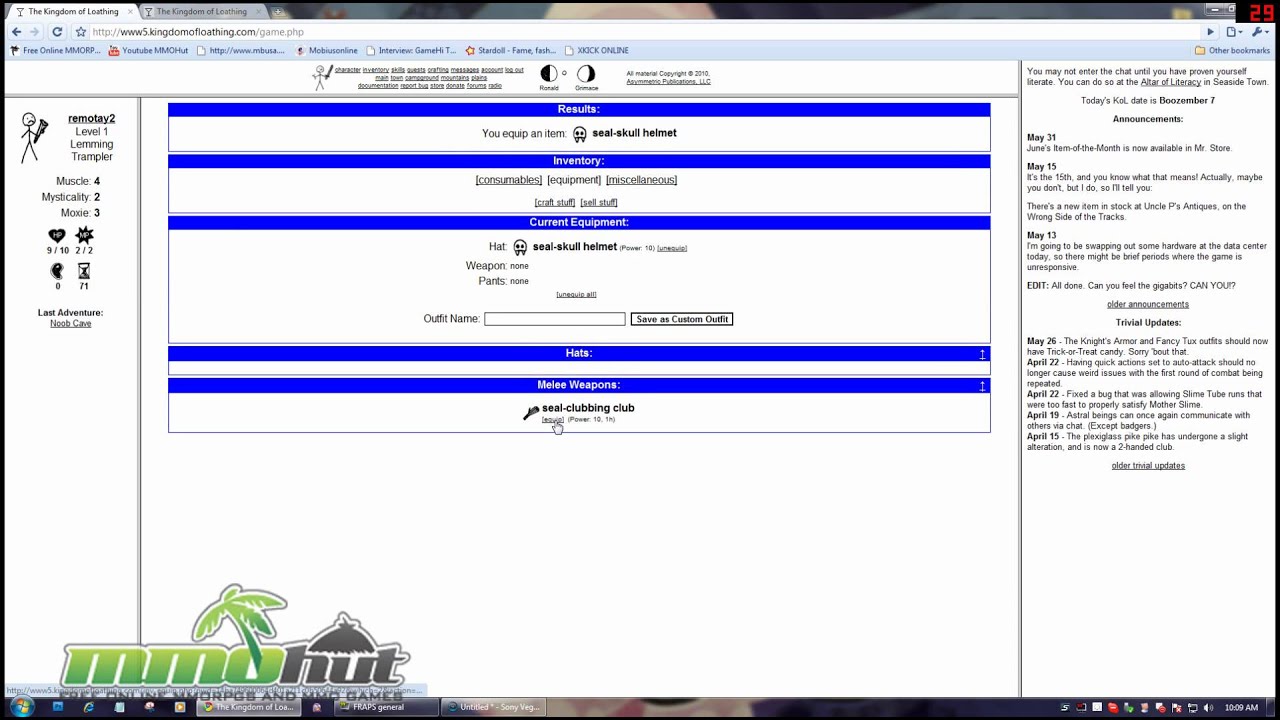This screenshot has width=1280, height=720.
Task: Open Interview: GameHi bookmark
Action: coord(411,50)
